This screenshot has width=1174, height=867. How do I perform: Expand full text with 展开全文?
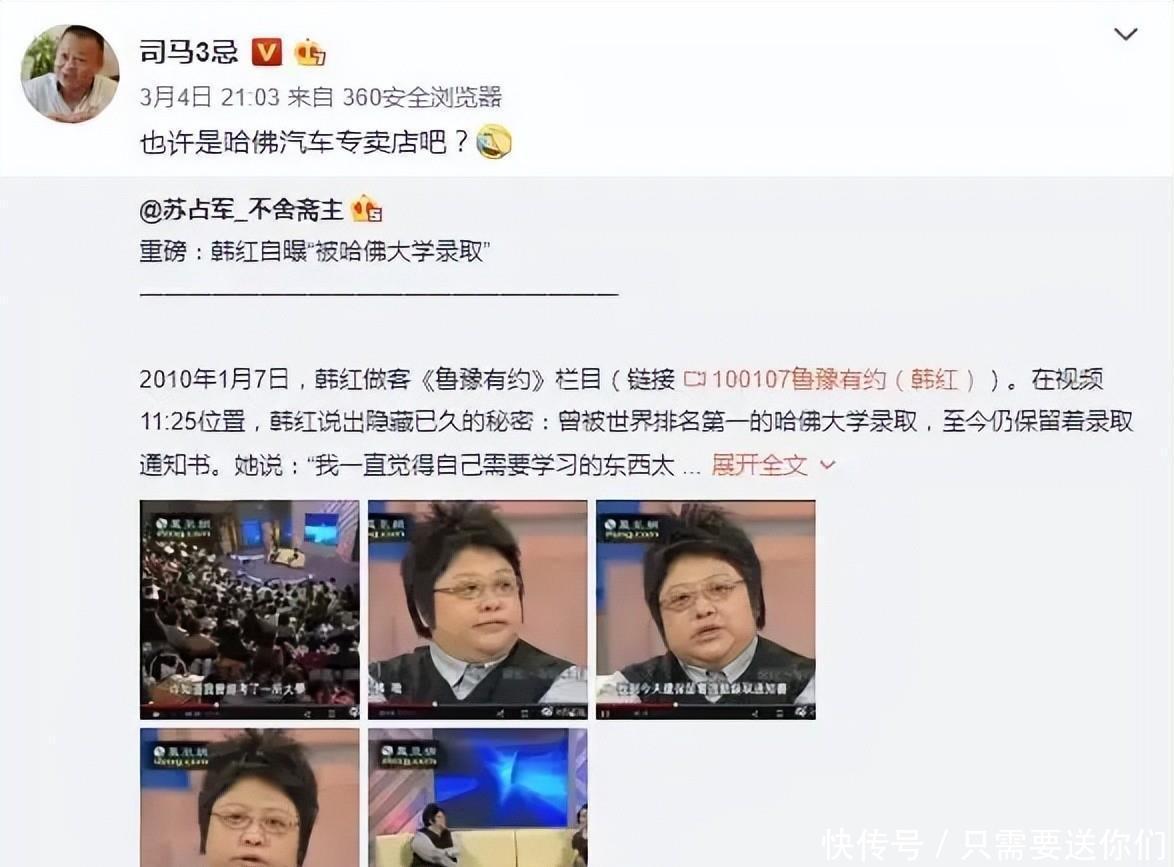759,465
